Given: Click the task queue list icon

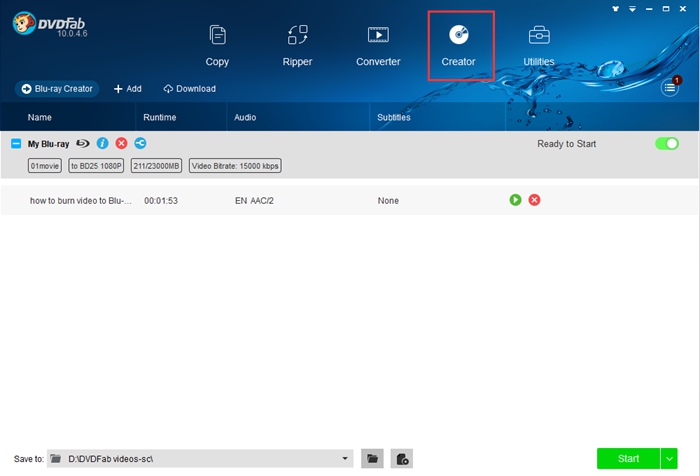Looking at the screenshot, I should [669, 88].
